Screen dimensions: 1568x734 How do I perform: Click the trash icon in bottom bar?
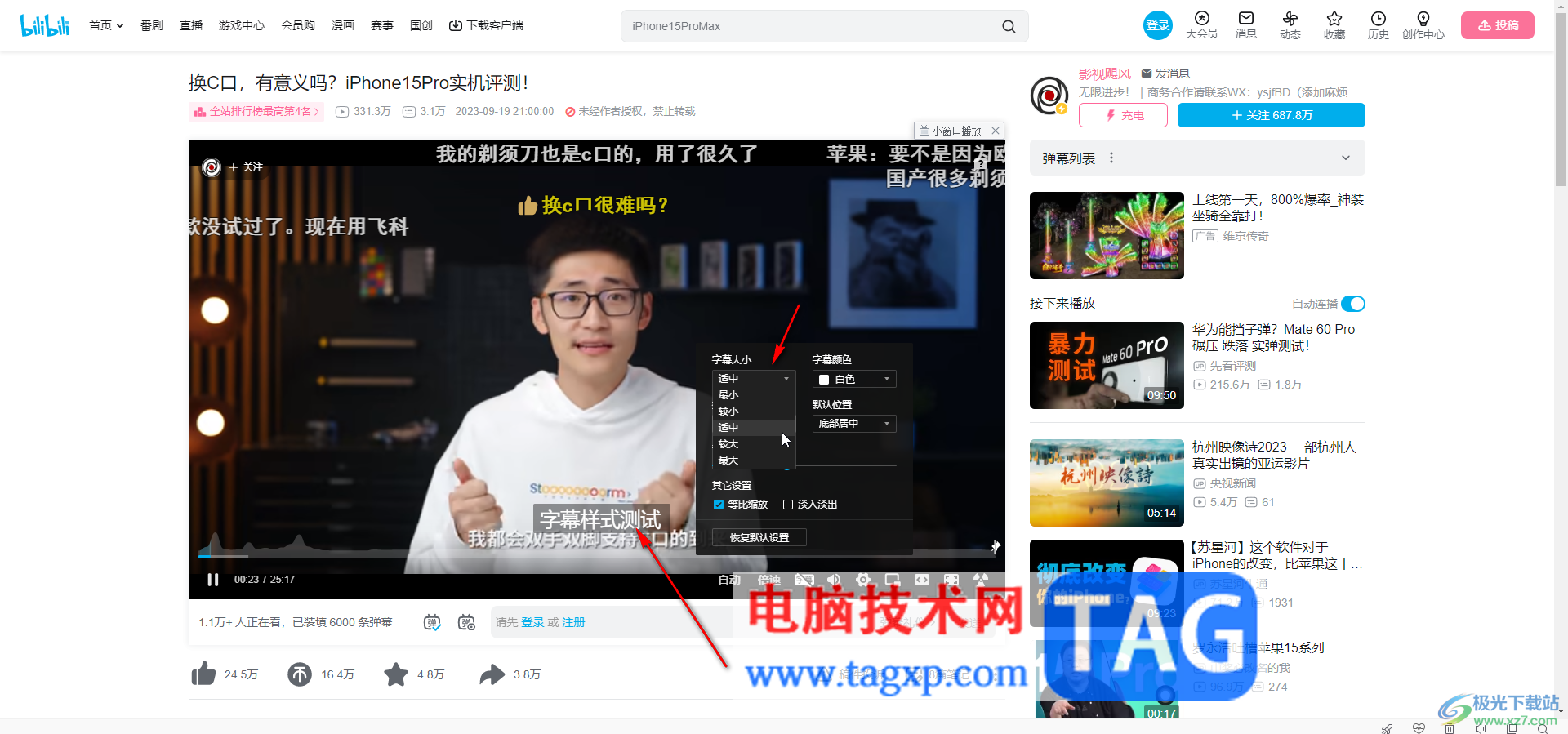pos(1450,728)
